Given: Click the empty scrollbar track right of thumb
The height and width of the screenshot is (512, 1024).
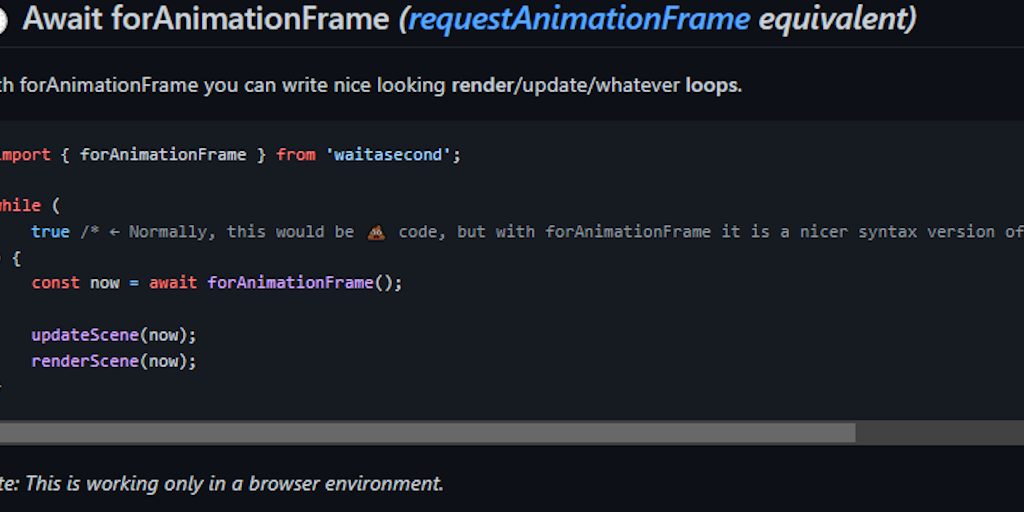Looking at the screenshot, I should pyautogui.click(x=938, y=433).
